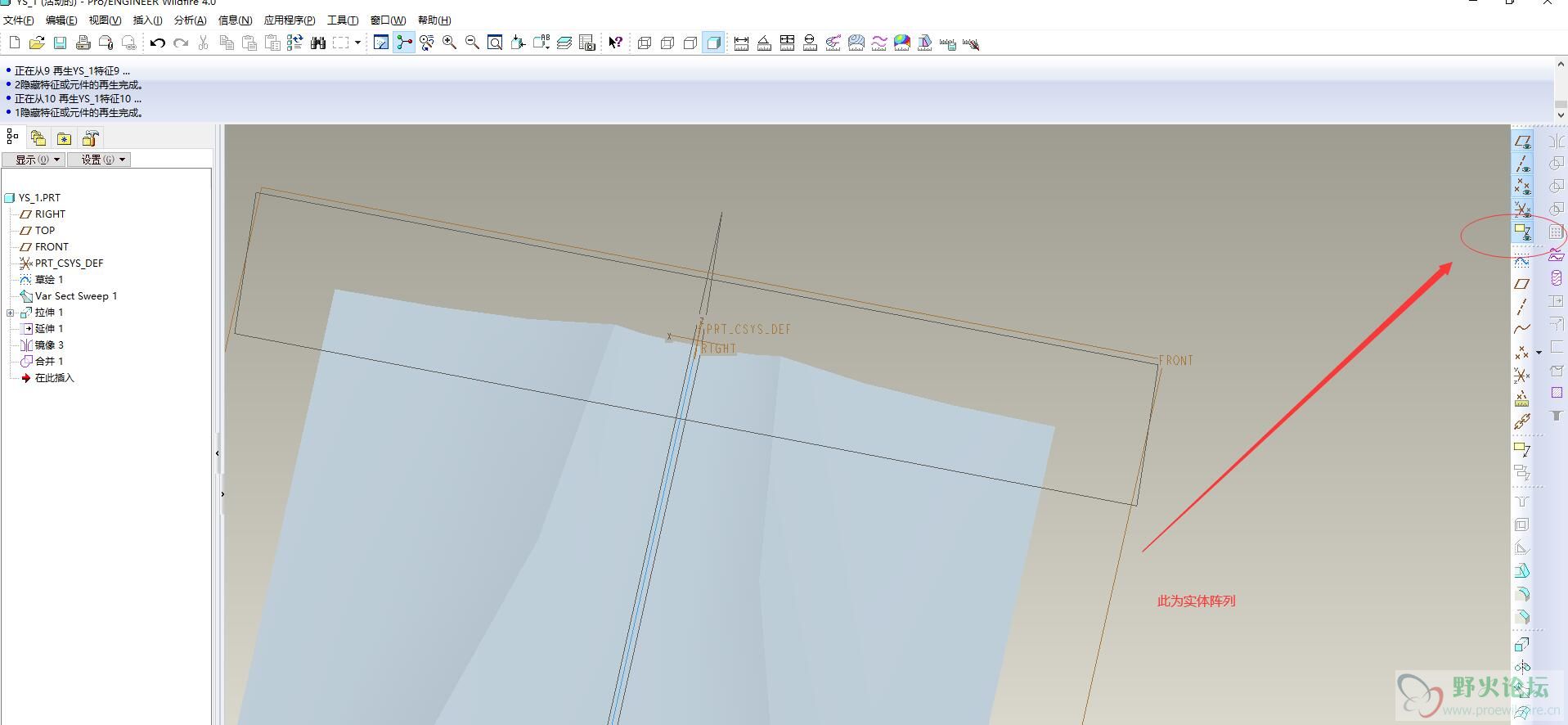Create a datum plane with Plane tool
Viewport: 1568px width, 725px height.
1522,284
